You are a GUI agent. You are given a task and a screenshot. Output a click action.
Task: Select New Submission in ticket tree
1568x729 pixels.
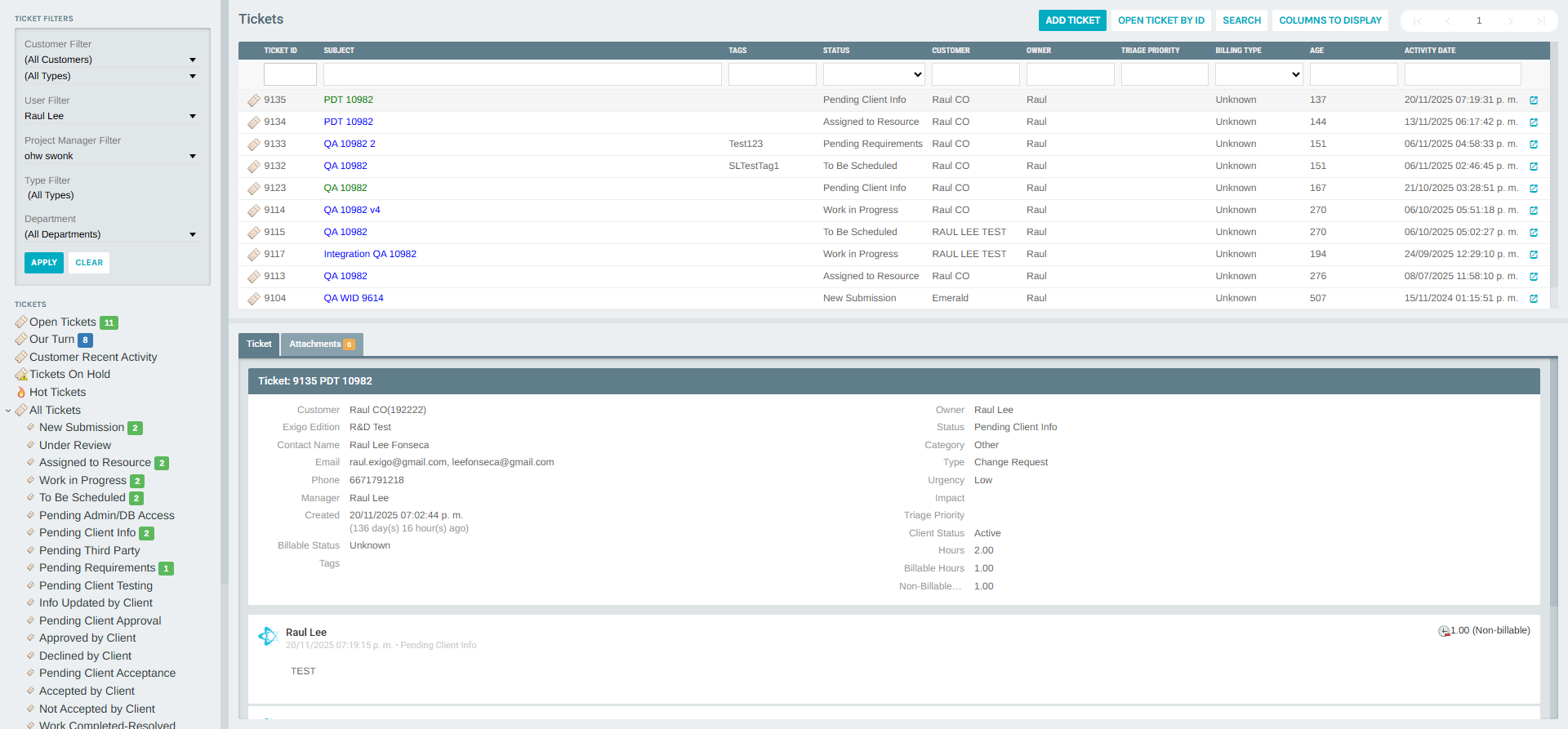point(82,427)
